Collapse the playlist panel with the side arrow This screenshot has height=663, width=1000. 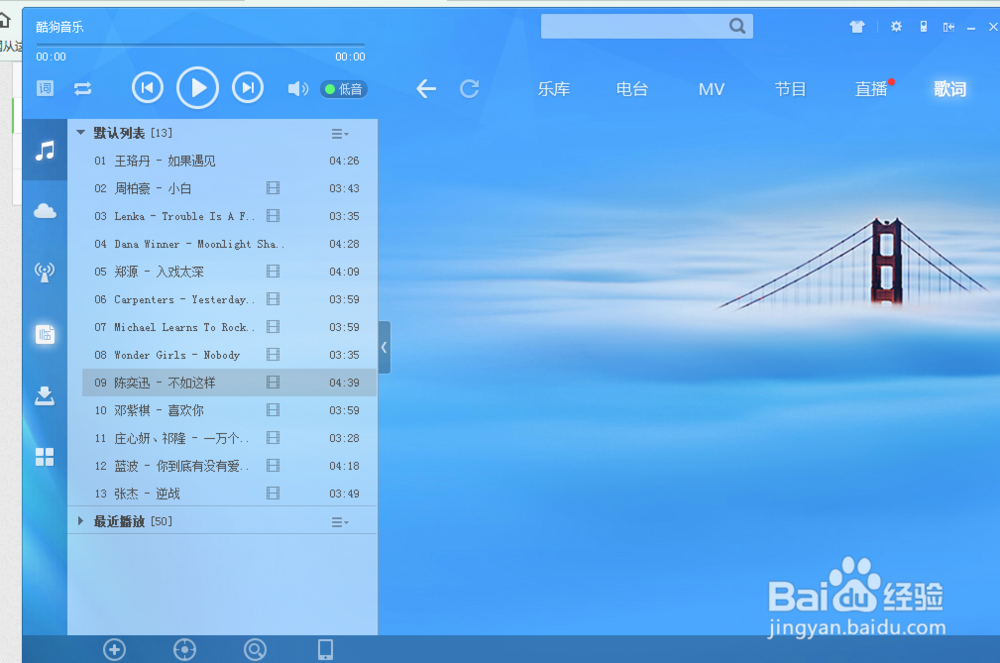pyautogui.click(x=383, y=347)
